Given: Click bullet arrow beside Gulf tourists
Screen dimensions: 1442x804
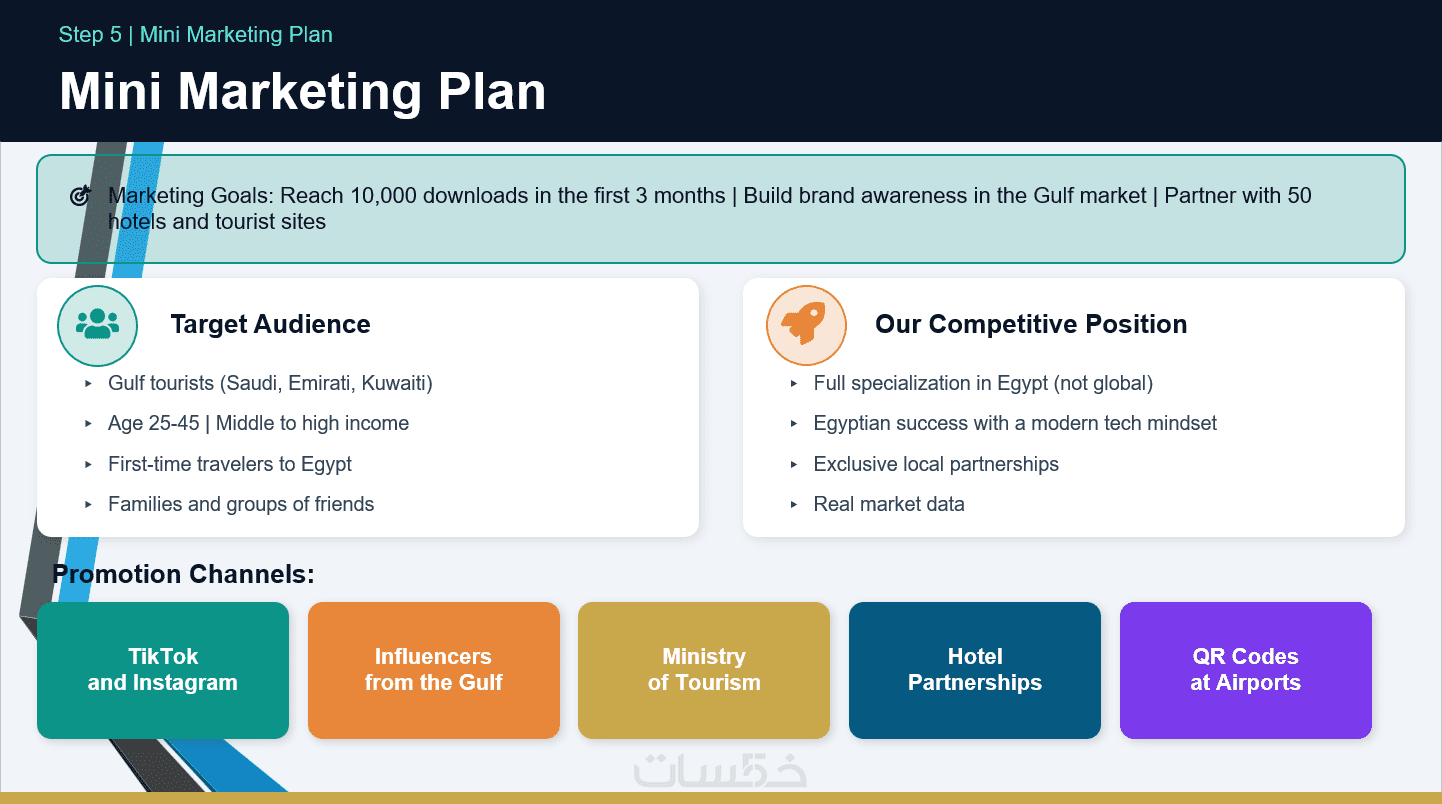Looking at the screenshot, I should pyautogui.click(x=89, y=383).
